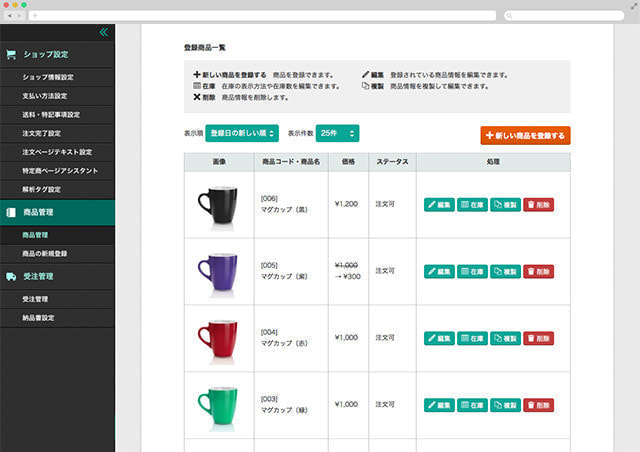Open the 25件 display count dropdown
This screenshot has width=640, height=452.
click(x=337, y=133)
